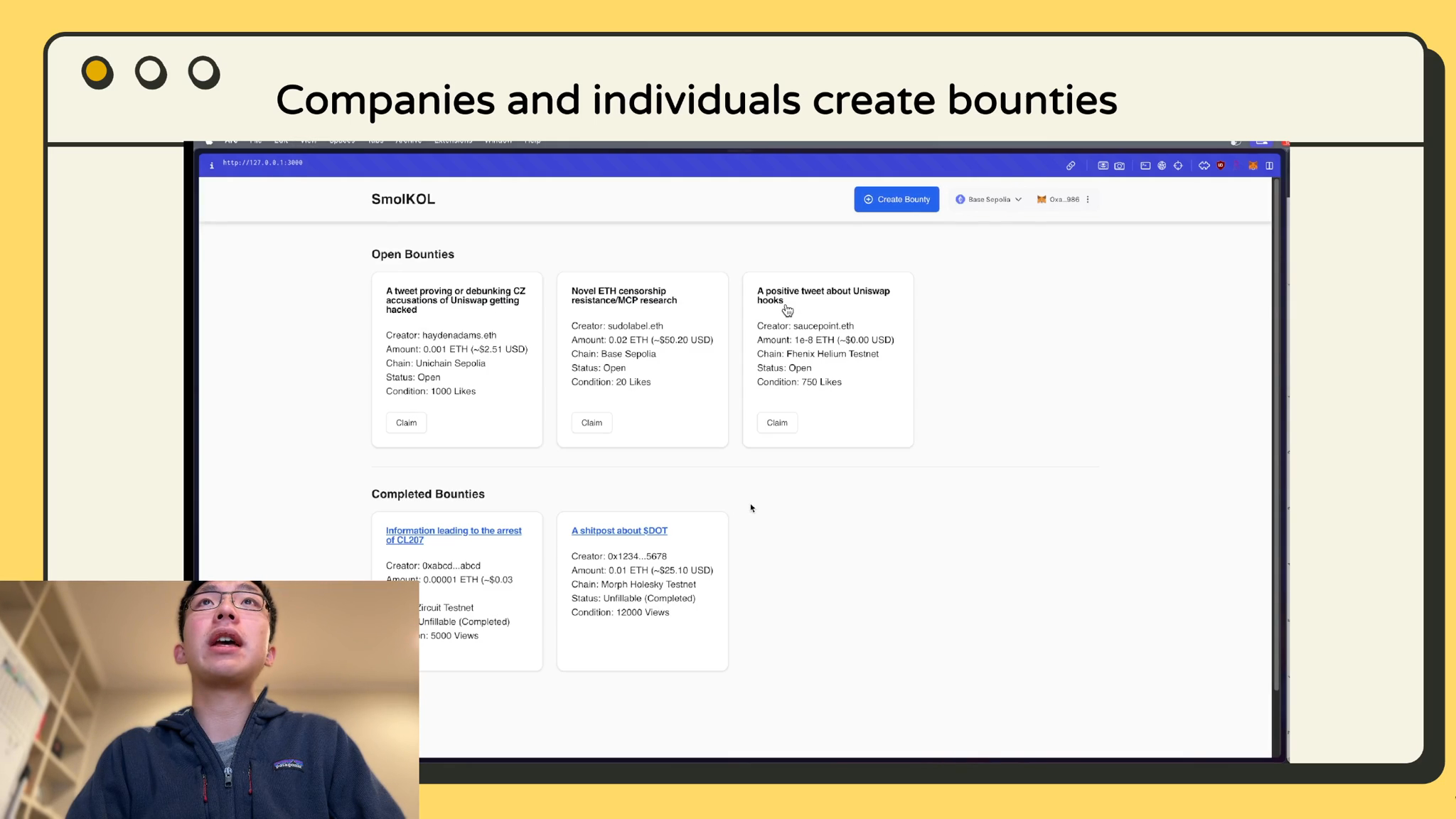Click 'Status: Unfillable (Completed)' in $DOT card
The width and height of the screenshot is (1456, 819).
[x=633, y=599]
